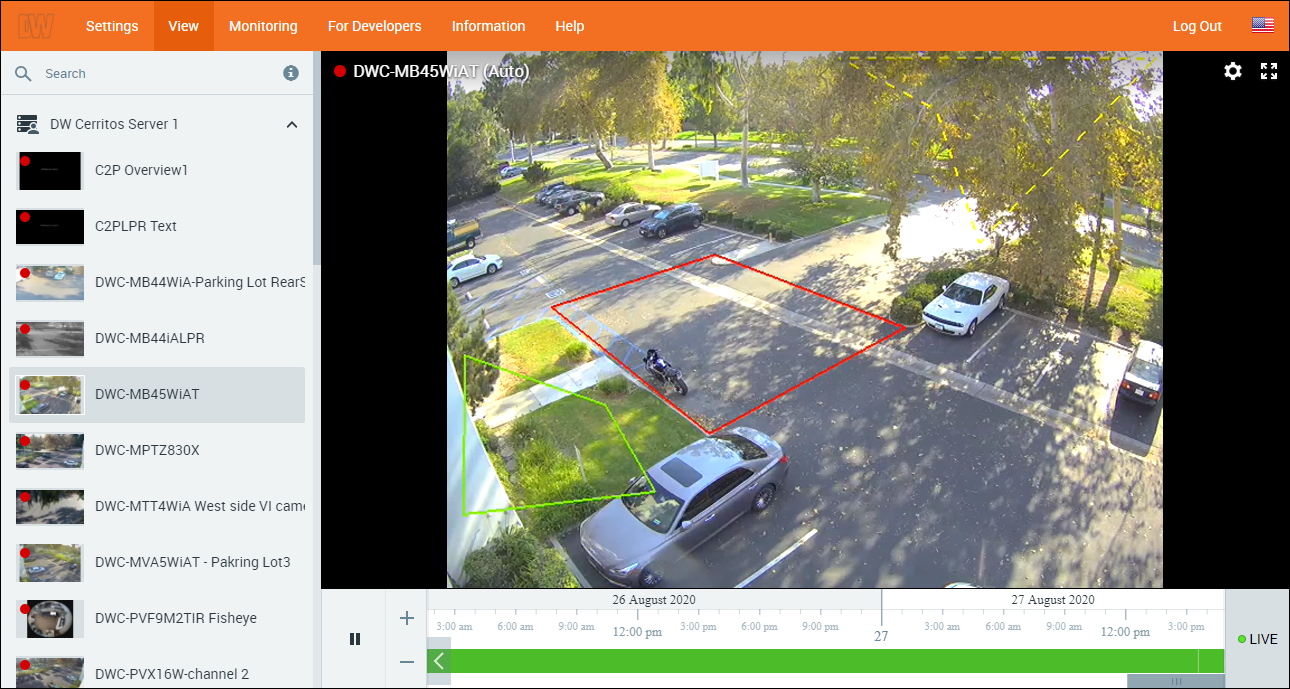Image resolution: width=1290 pixels, height=689 pixels.
Task: Change language via US flag icon
Action: [1262, 26]
